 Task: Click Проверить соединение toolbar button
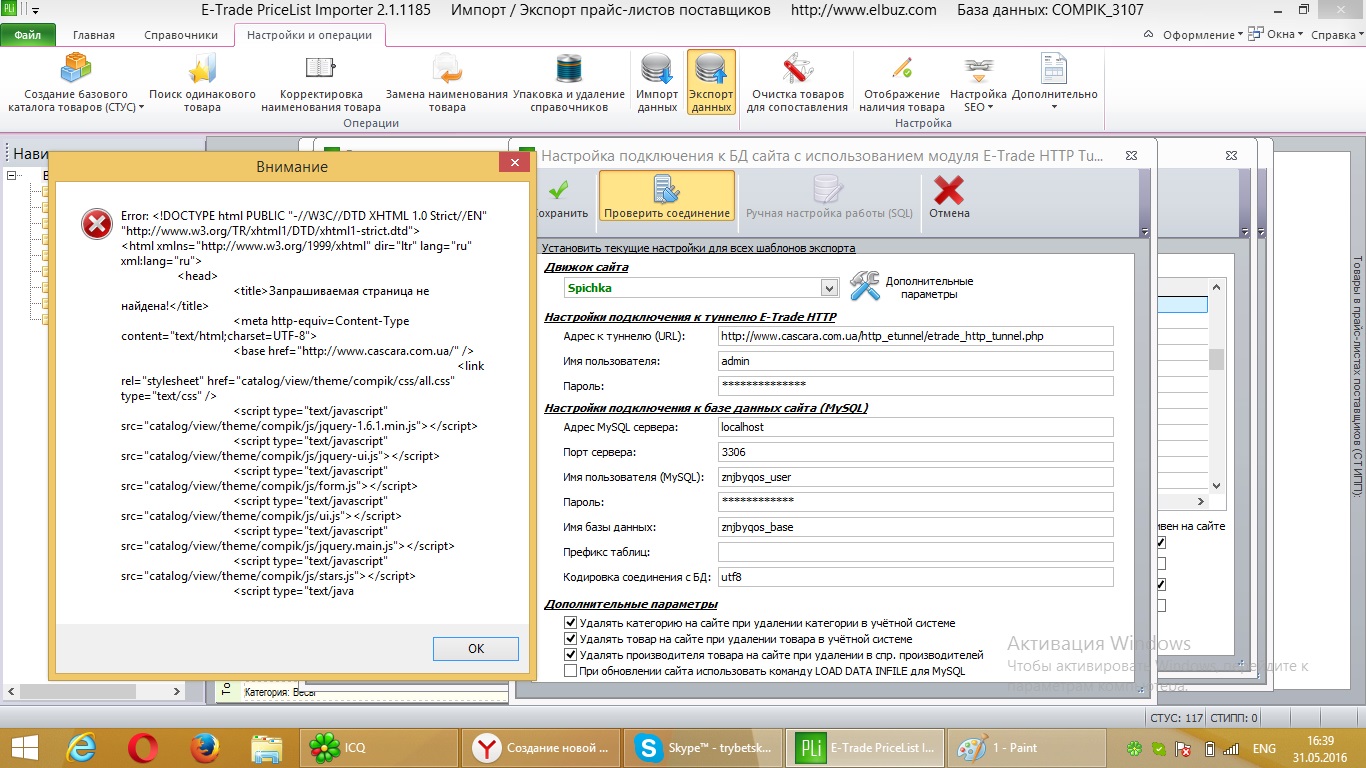coord(666,196)
